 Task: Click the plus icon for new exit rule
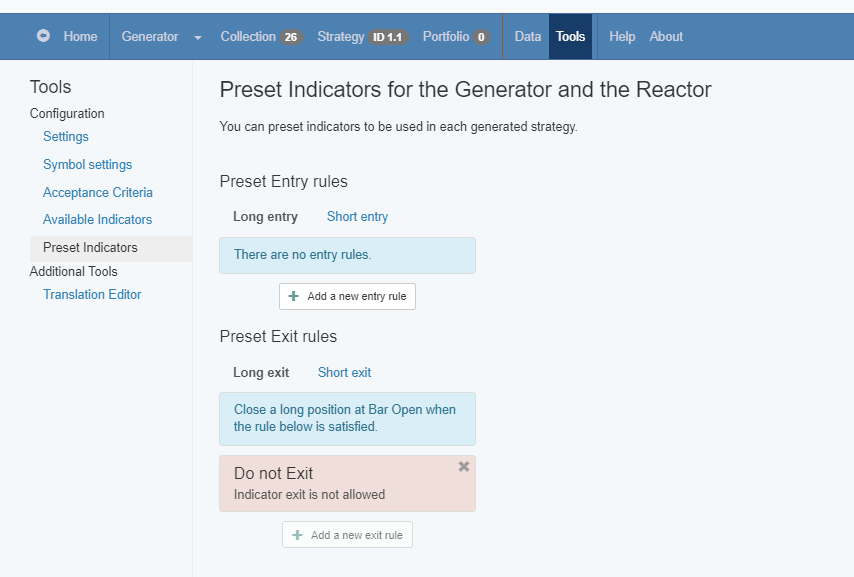tap(297, 535)
